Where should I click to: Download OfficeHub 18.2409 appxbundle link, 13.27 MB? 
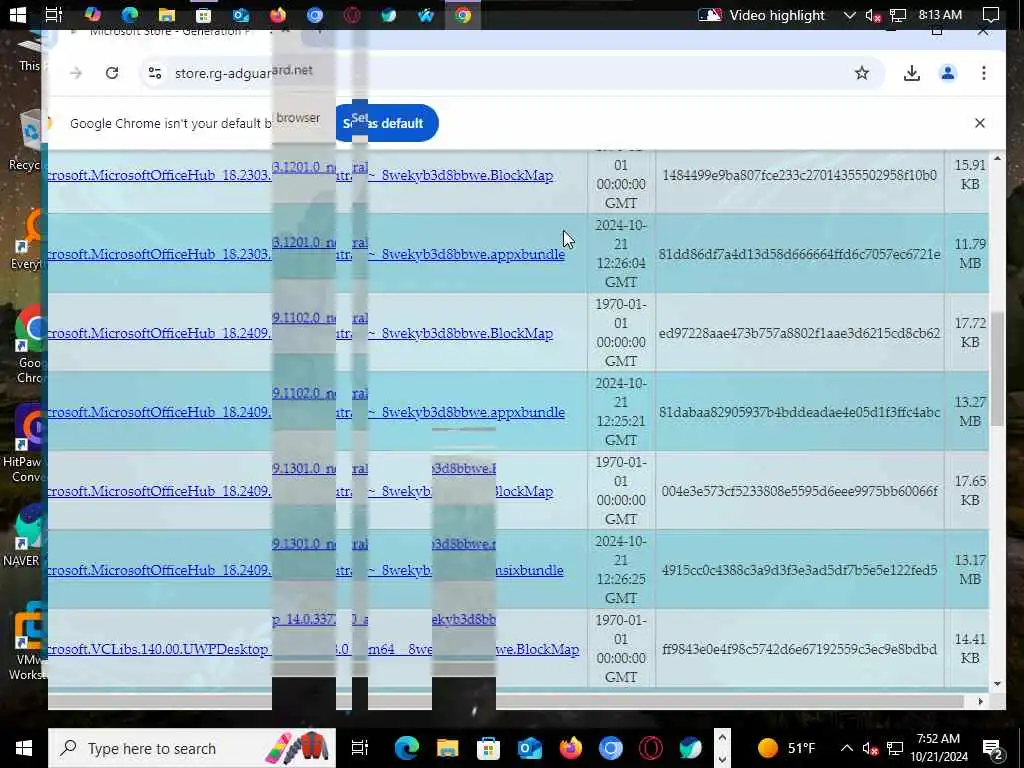click(x=306, y=412)
